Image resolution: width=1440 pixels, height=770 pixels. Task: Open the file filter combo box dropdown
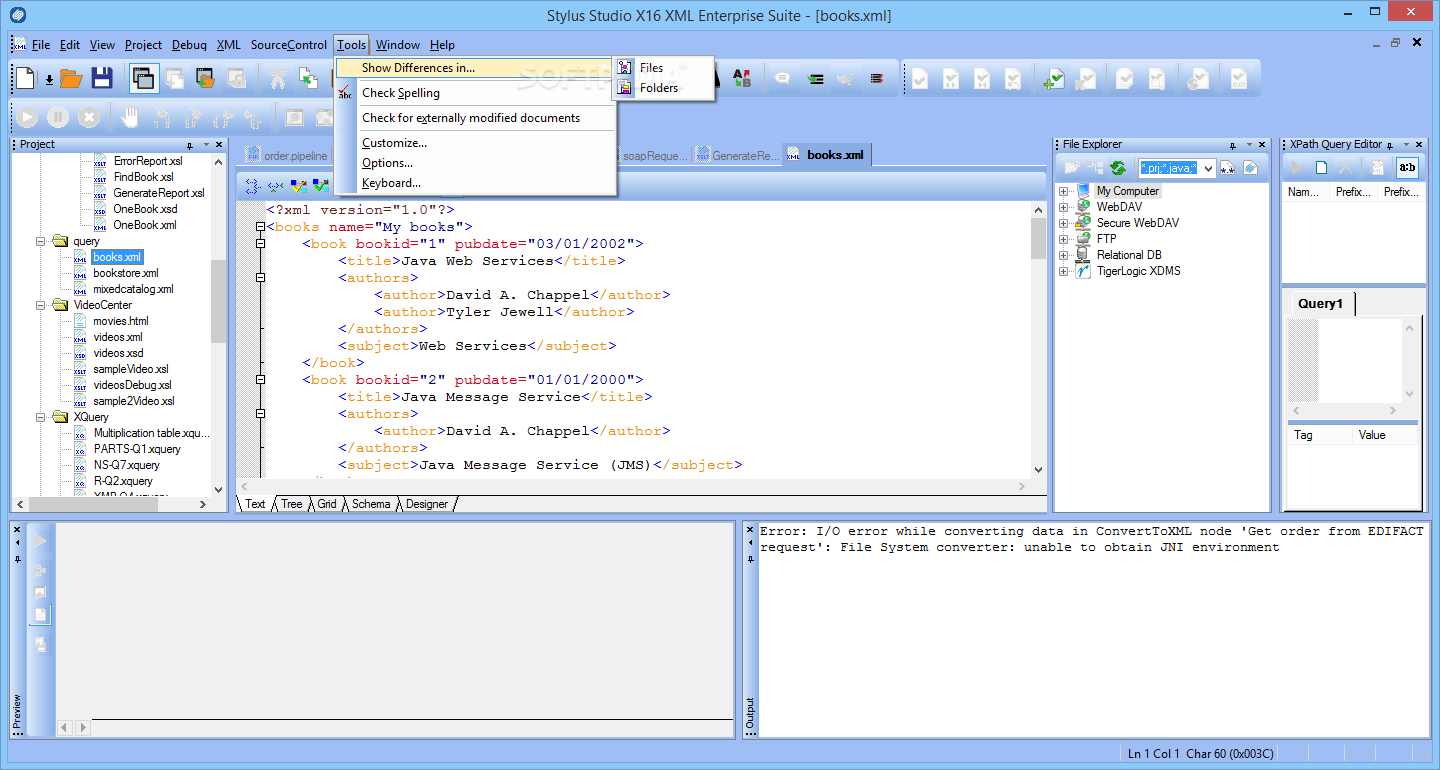pyautogui.click(x=1208, y=168)
